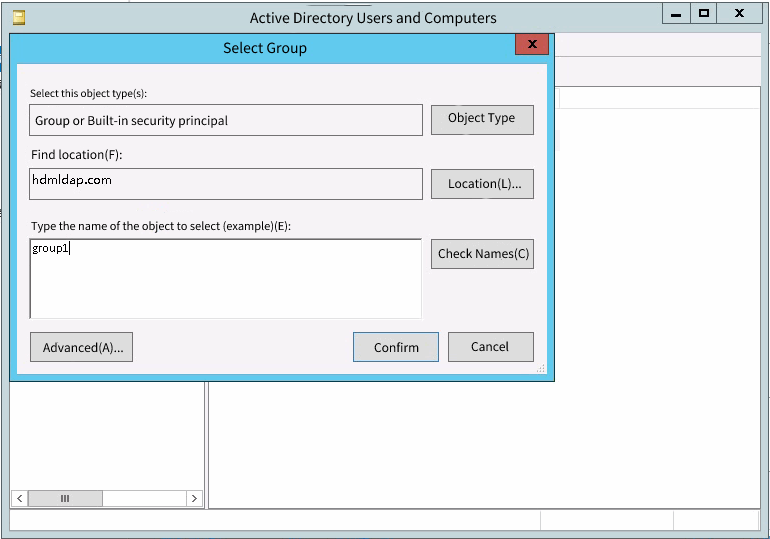770x539 pixels.
Task: Click the dialog resize grip corner
Action: click(x=541, y=368)
